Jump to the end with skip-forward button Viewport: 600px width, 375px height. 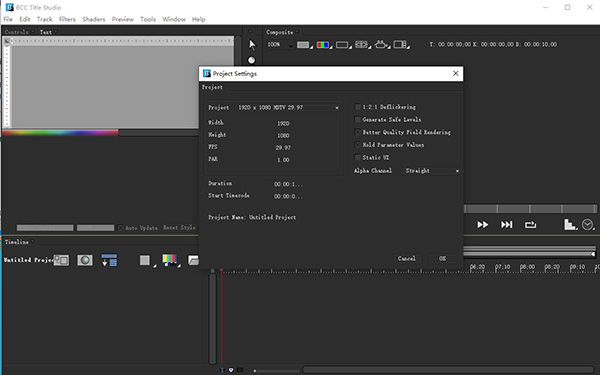click(x=507, y=225)
